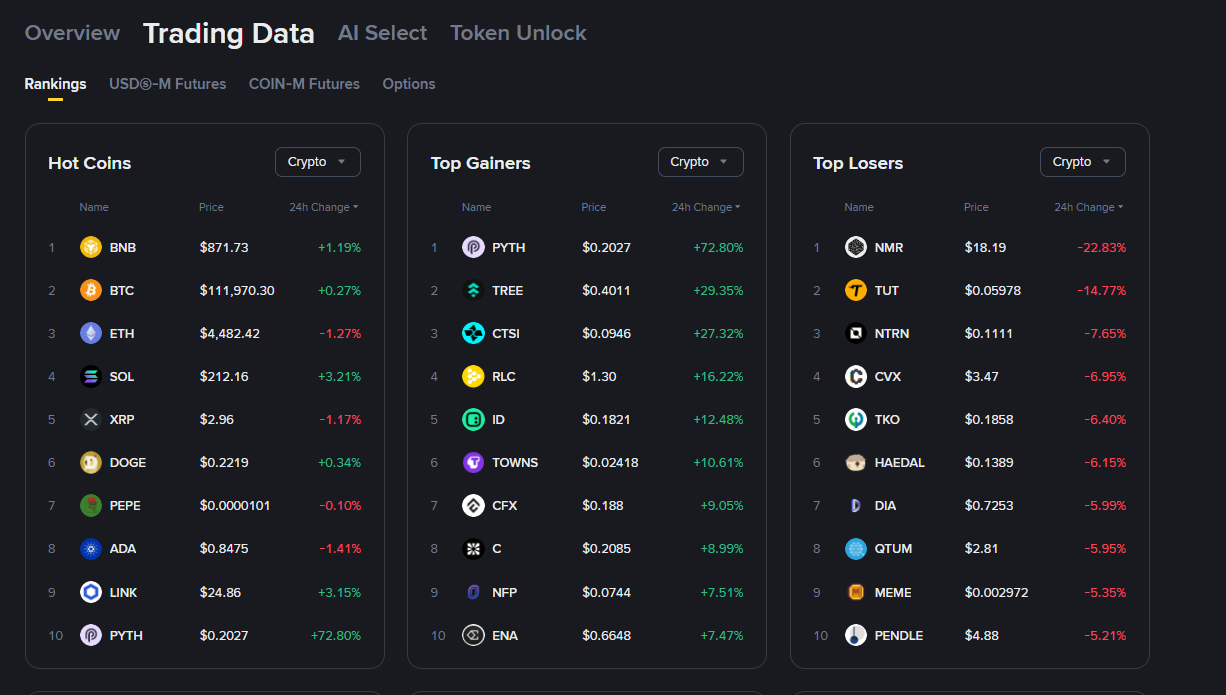Select the SOL row price $212.16
Screen dimensions: 1226x695
coord(224,376)
